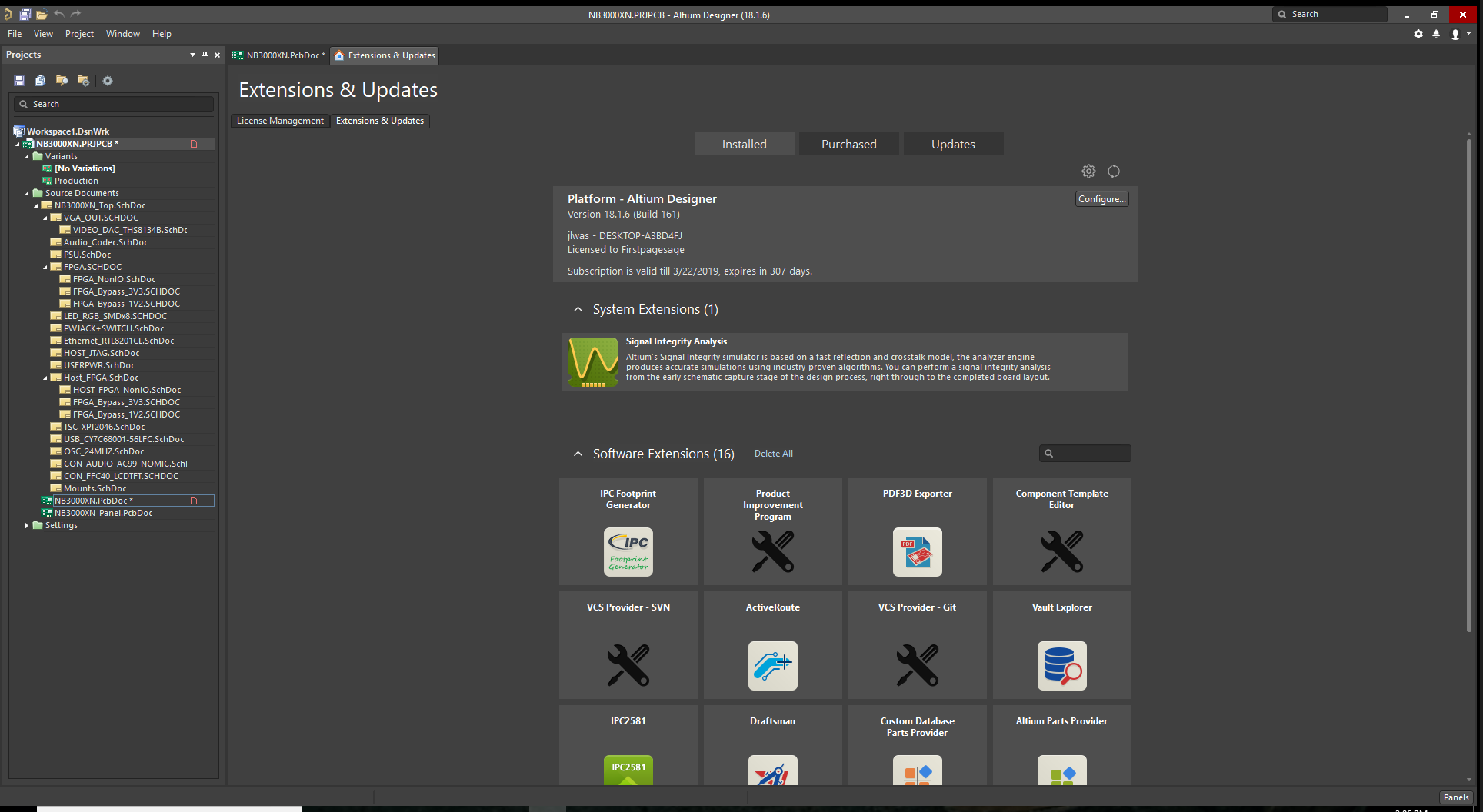Collapse the NB3000XN.PRJPCB project node
The width and height of the screenshot is (1483, 812).
pyautogui.click(x=18, y=144)
